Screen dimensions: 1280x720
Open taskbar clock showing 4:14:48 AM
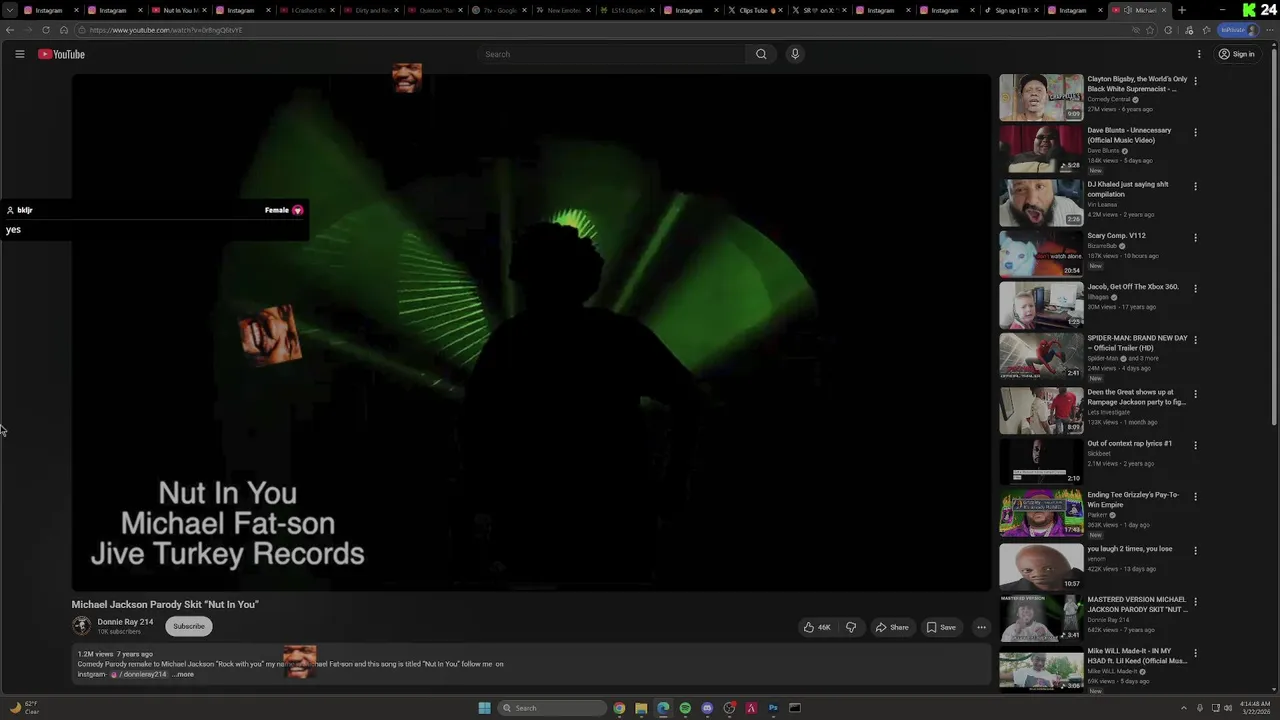(x=1254, y=708)
